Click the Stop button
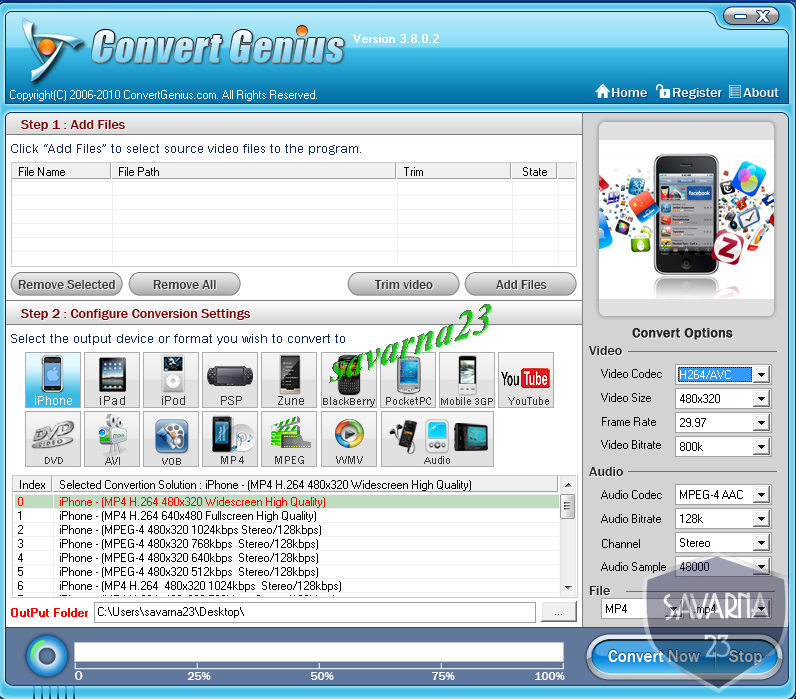Screen dimensions: 796x699 coord(745,656)
